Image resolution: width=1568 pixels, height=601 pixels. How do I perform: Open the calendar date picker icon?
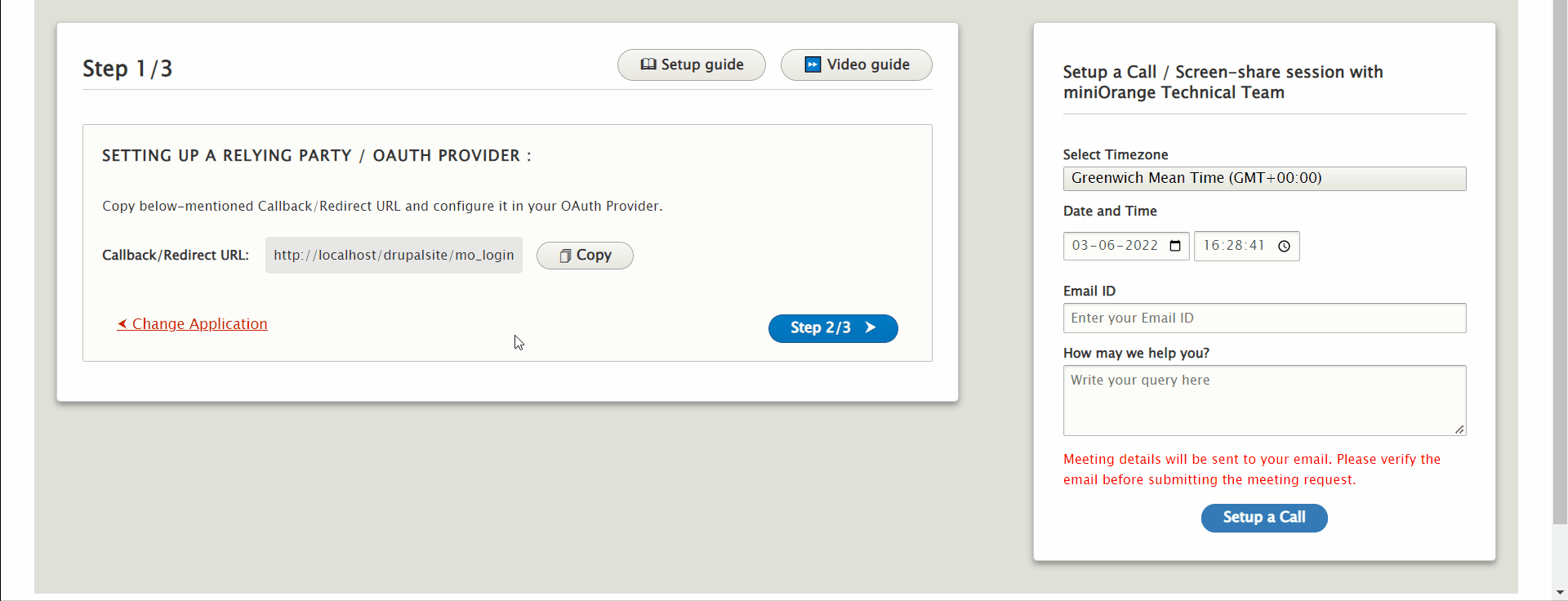[x=1175, y=246]
